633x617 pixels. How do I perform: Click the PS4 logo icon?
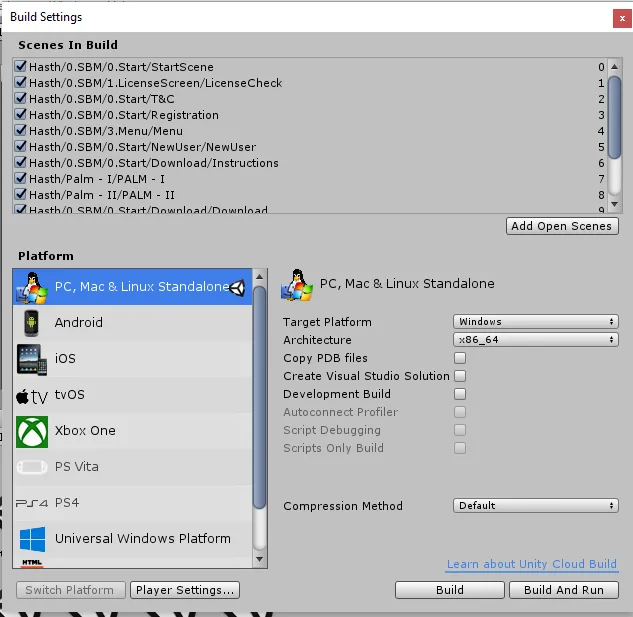(x=32, y=503)
